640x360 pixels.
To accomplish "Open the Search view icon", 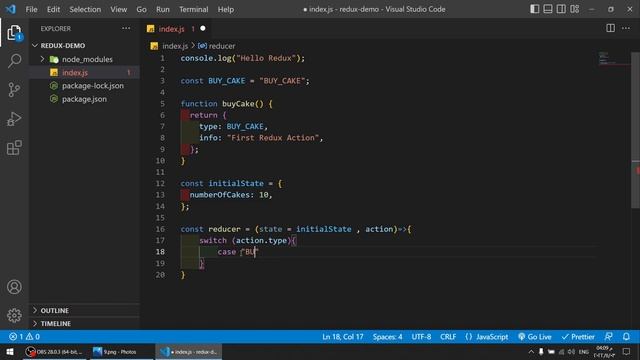I will [14, 61].
